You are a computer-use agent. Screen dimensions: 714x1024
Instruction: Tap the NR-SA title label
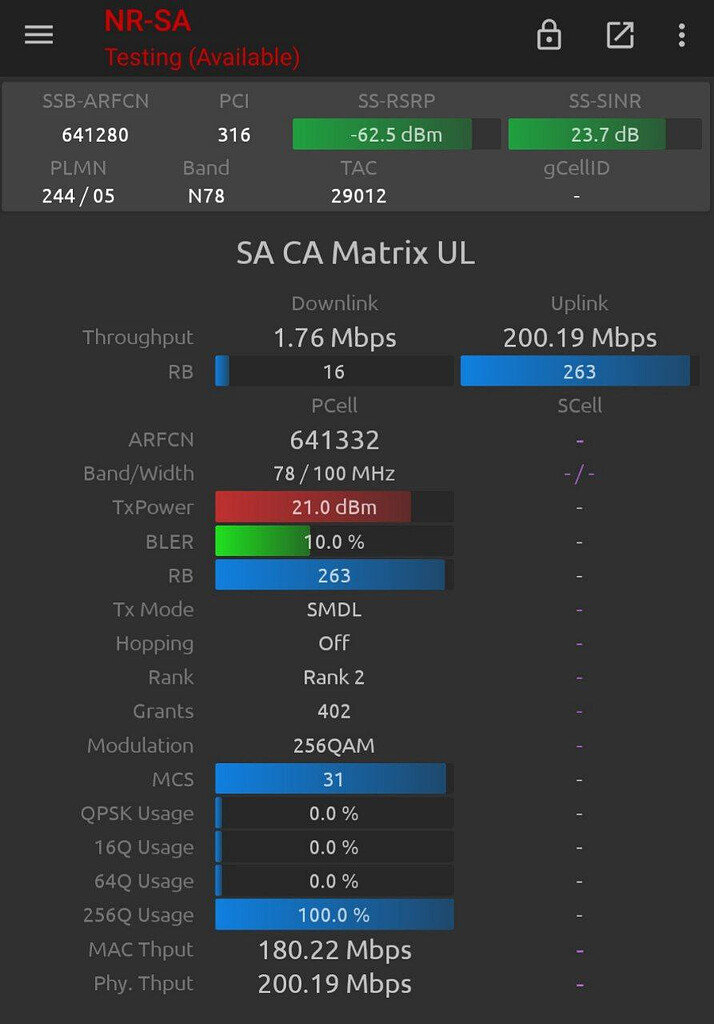[x=147, y=20]
